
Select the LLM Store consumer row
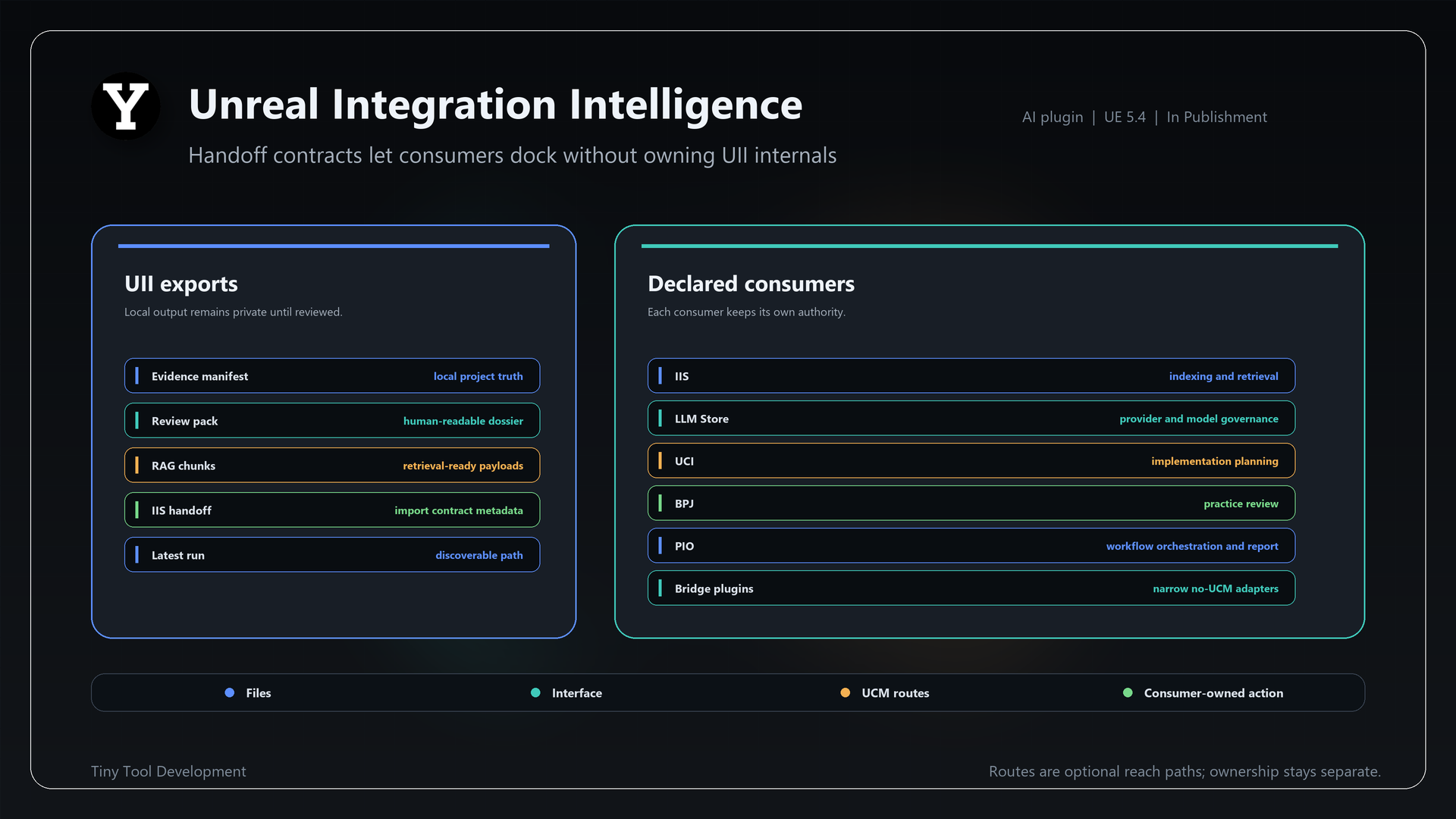point(971,419)
